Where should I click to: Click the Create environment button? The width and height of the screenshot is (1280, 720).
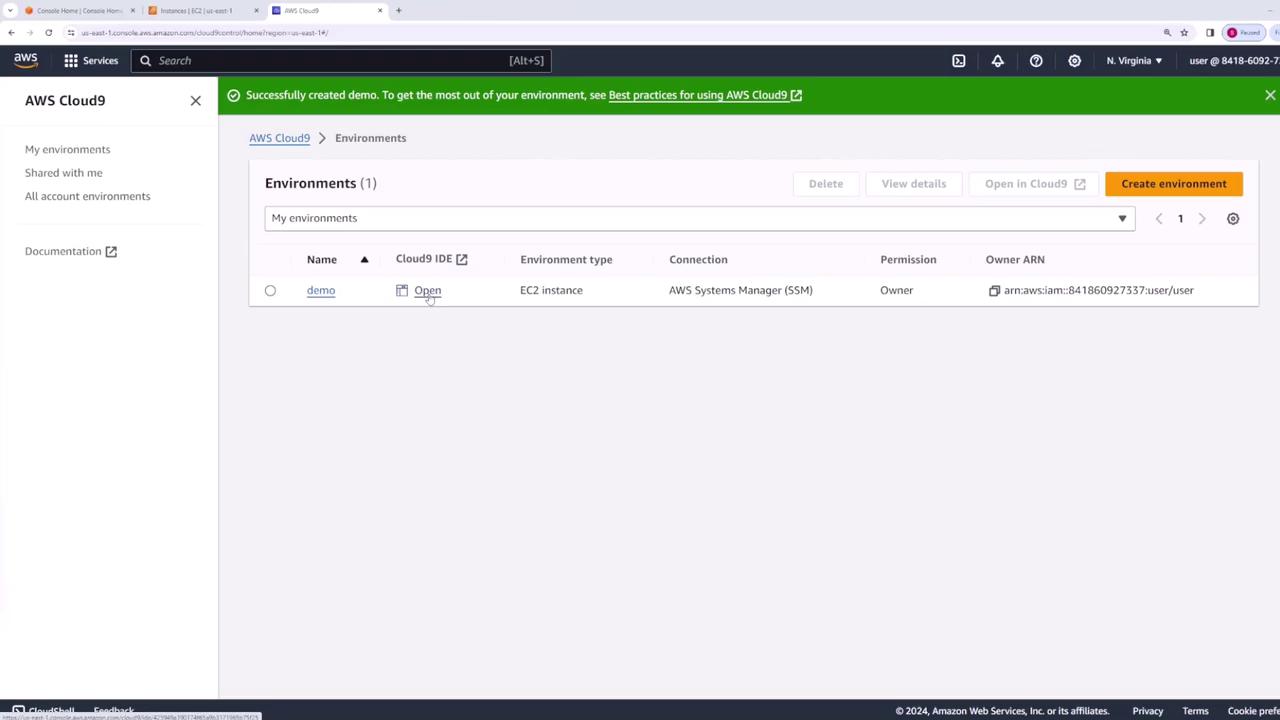point(1174,184)
